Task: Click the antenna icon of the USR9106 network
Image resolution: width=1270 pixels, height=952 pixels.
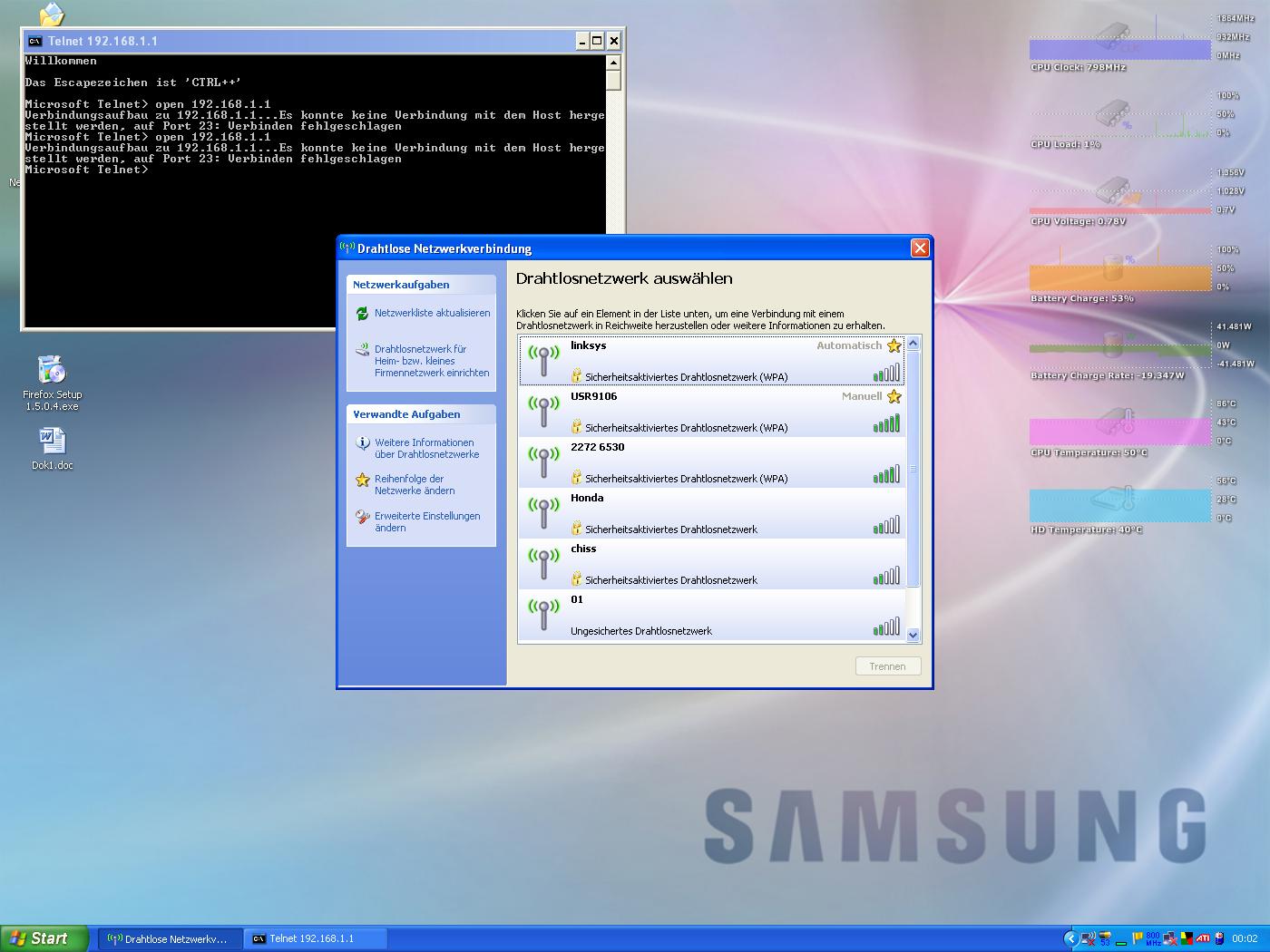Action: (543, 411)
